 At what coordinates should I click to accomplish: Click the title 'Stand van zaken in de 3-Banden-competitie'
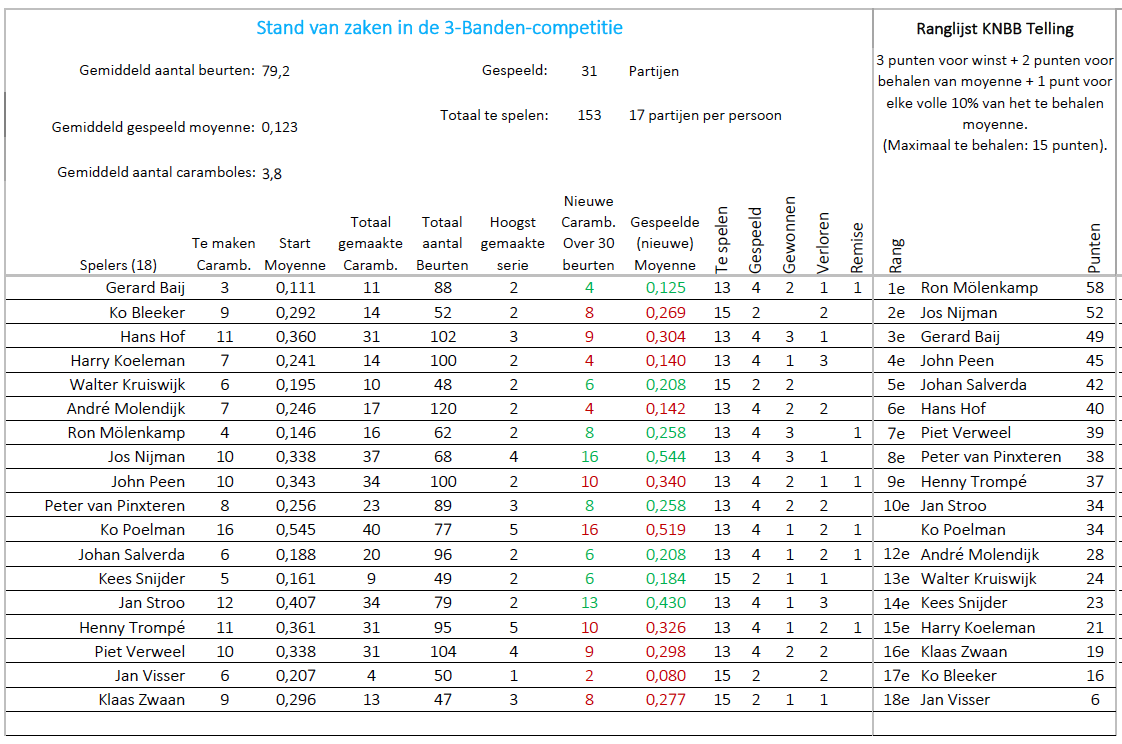click(x=439, y=28)
